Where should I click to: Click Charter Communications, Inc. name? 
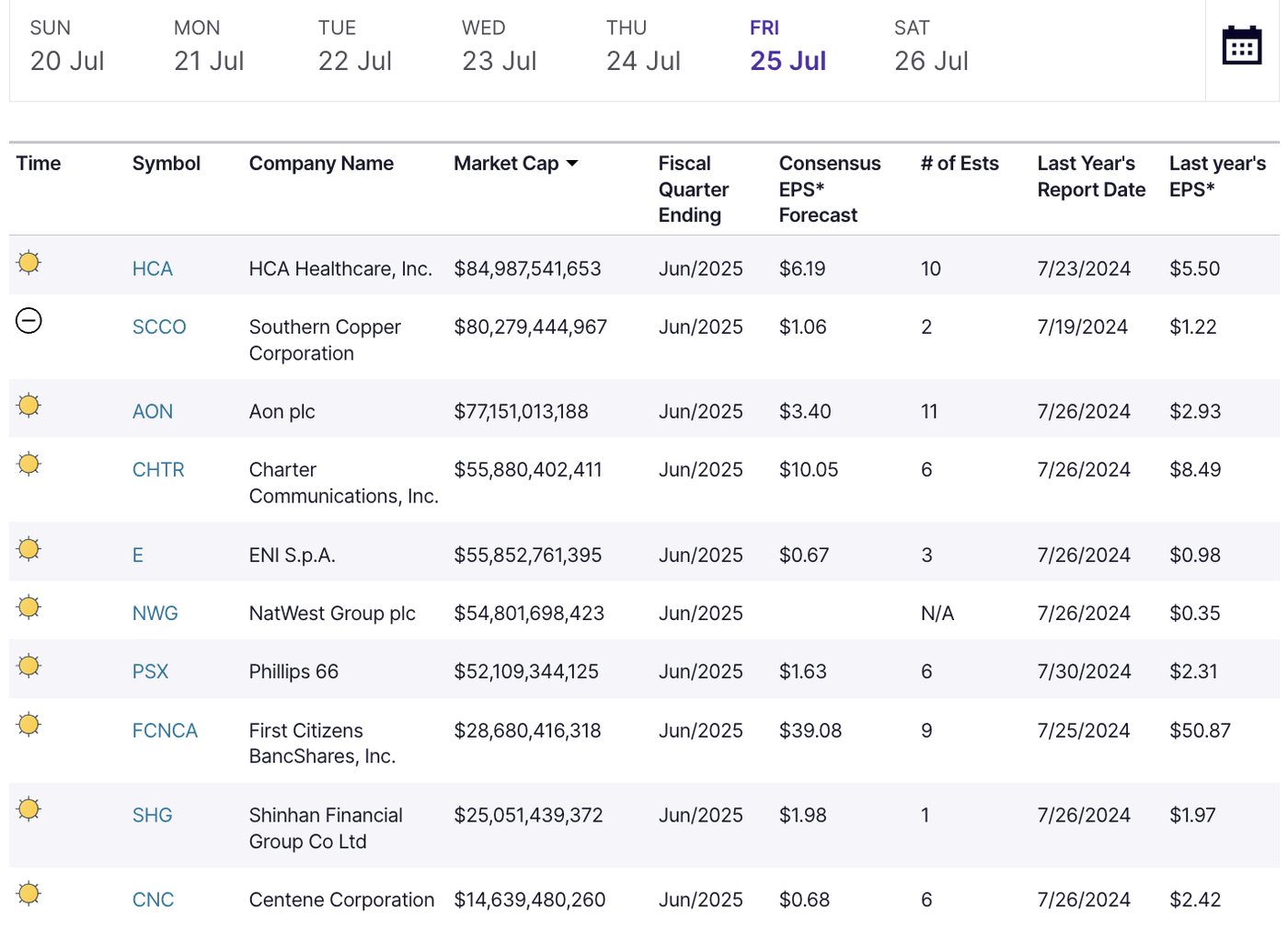344,483
